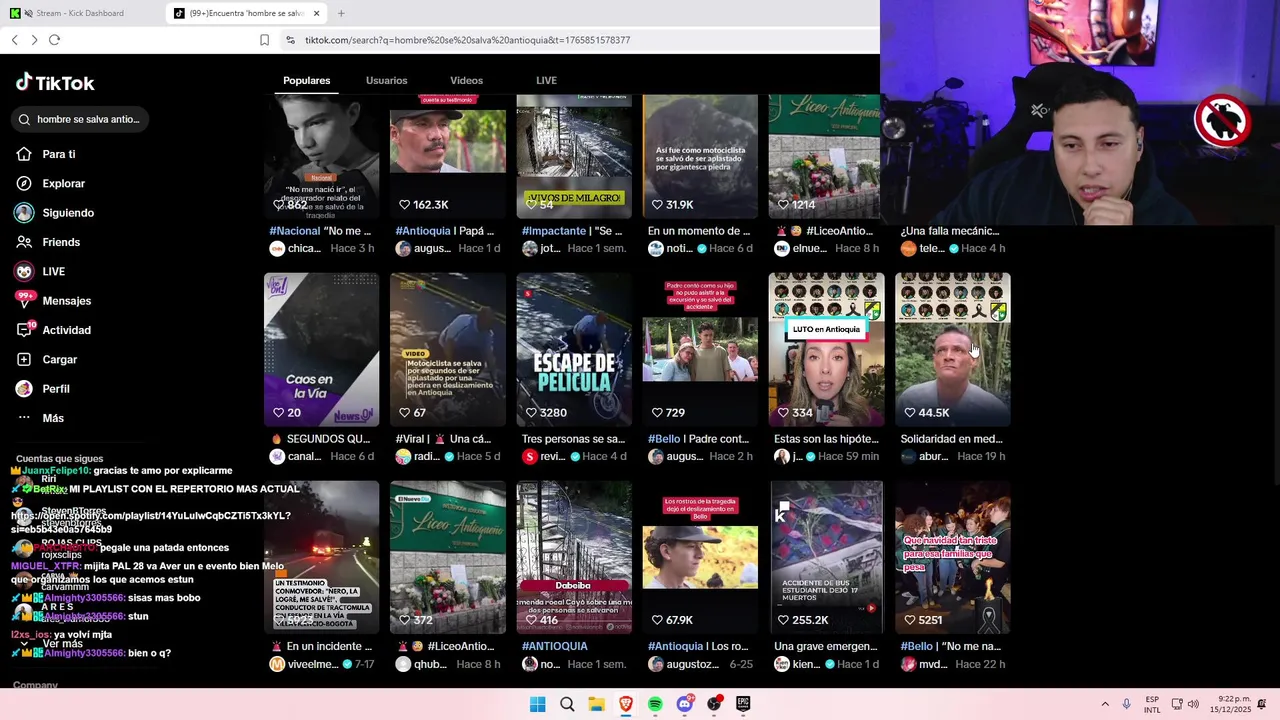Click the search field hombre se salva
The image size is (1280, 720).
(82, 119)
